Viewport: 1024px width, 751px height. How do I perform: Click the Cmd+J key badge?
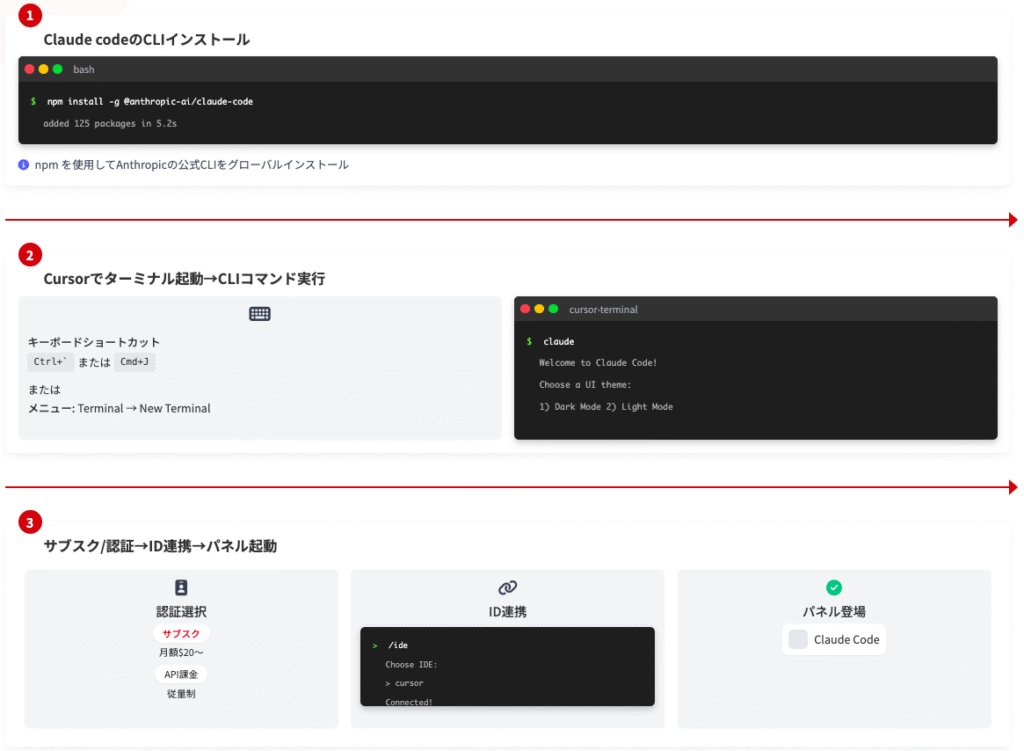tap(135, 362)
